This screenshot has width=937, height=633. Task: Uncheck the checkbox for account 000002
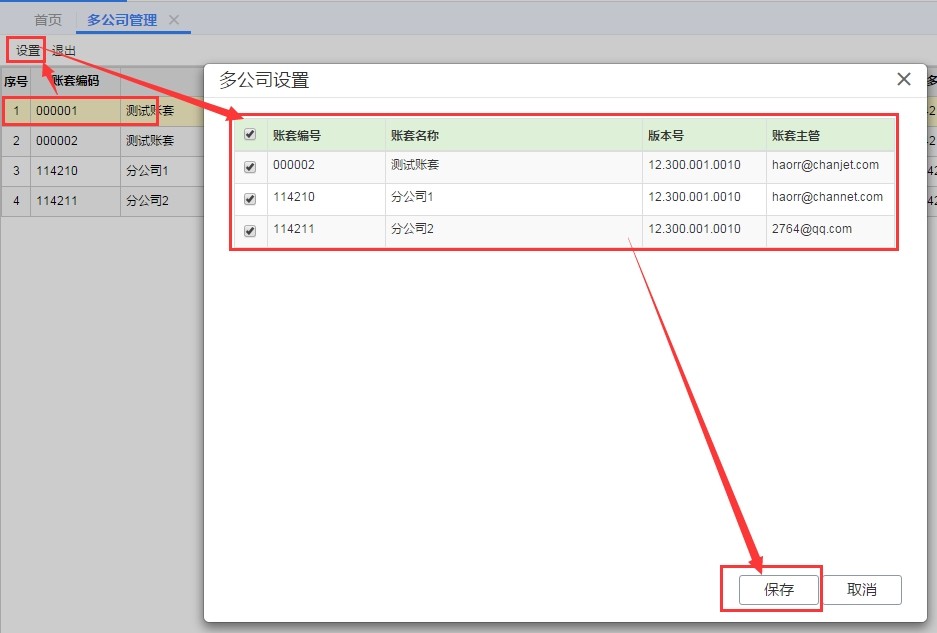pyautogui.click(x=250, y=167)
